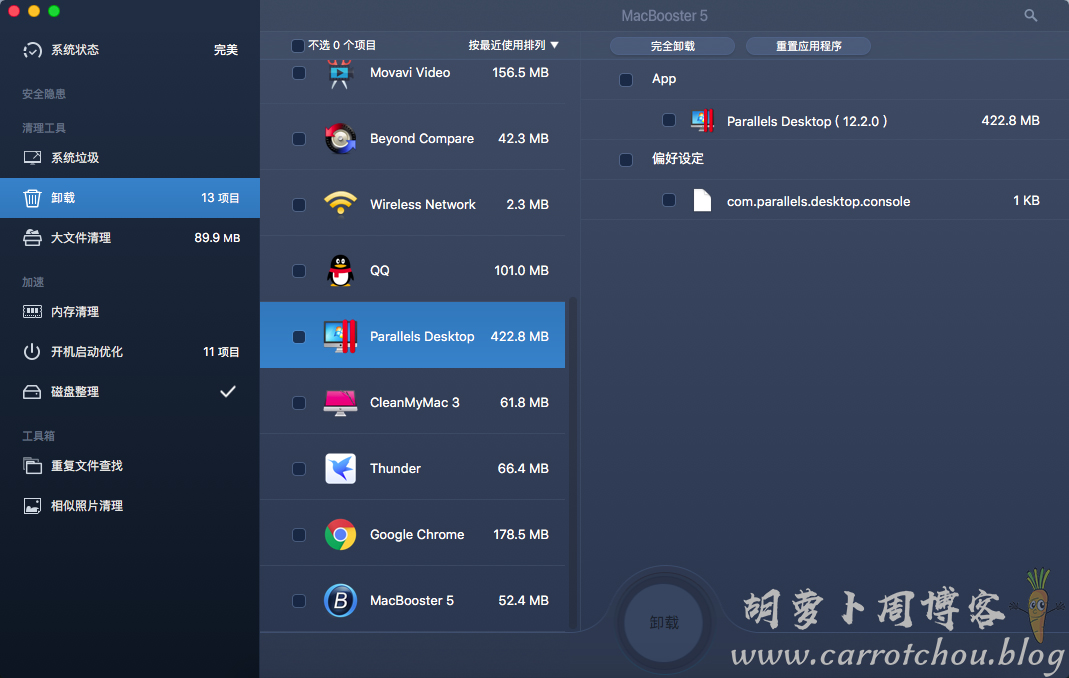Click the 相似照片清理 photo icon
The width and height of the screenshot is (1069, 678).
[32, 505]
